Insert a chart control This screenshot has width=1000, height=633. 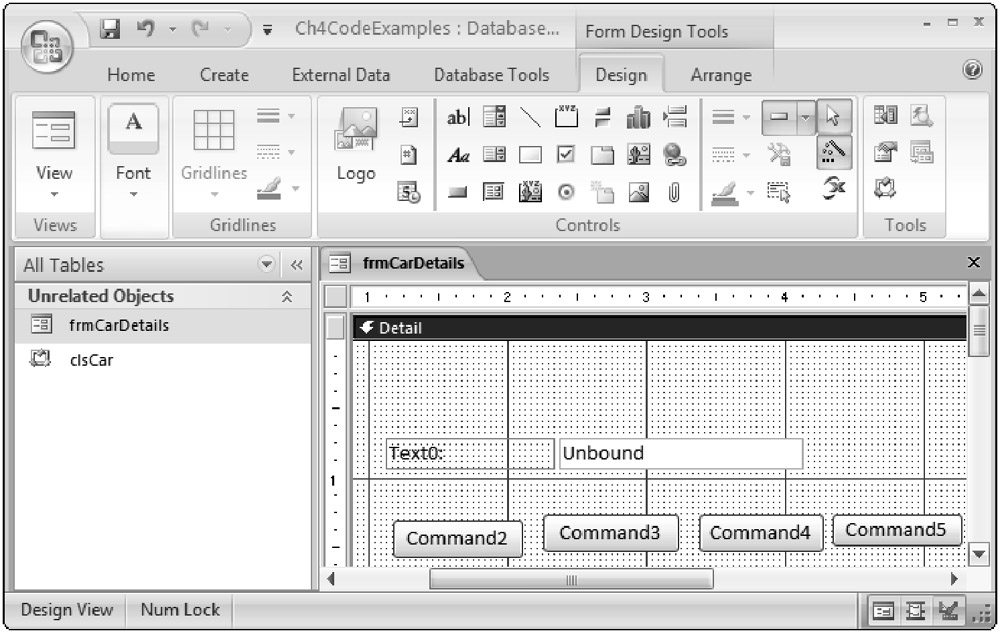[639, 118]
